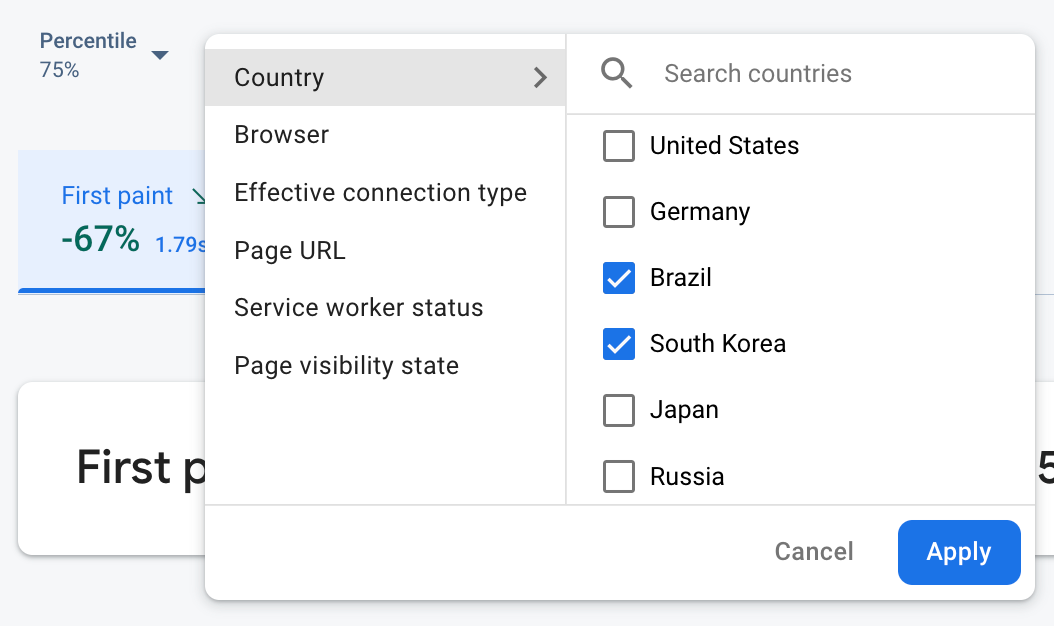The height and width of the screenshot is (626, 1054).
Task: Uncheck the Brazil checkbox
Action: point(619,278)
